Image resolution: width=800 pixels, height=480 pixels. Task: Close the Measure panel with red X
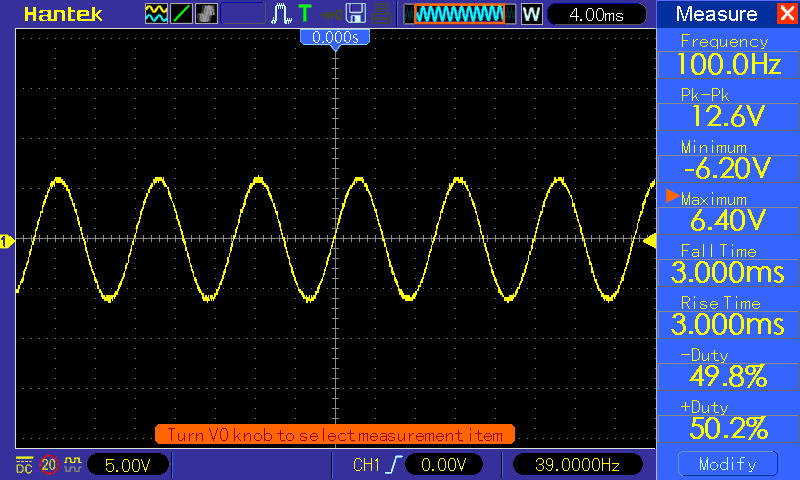pos(788,13)
